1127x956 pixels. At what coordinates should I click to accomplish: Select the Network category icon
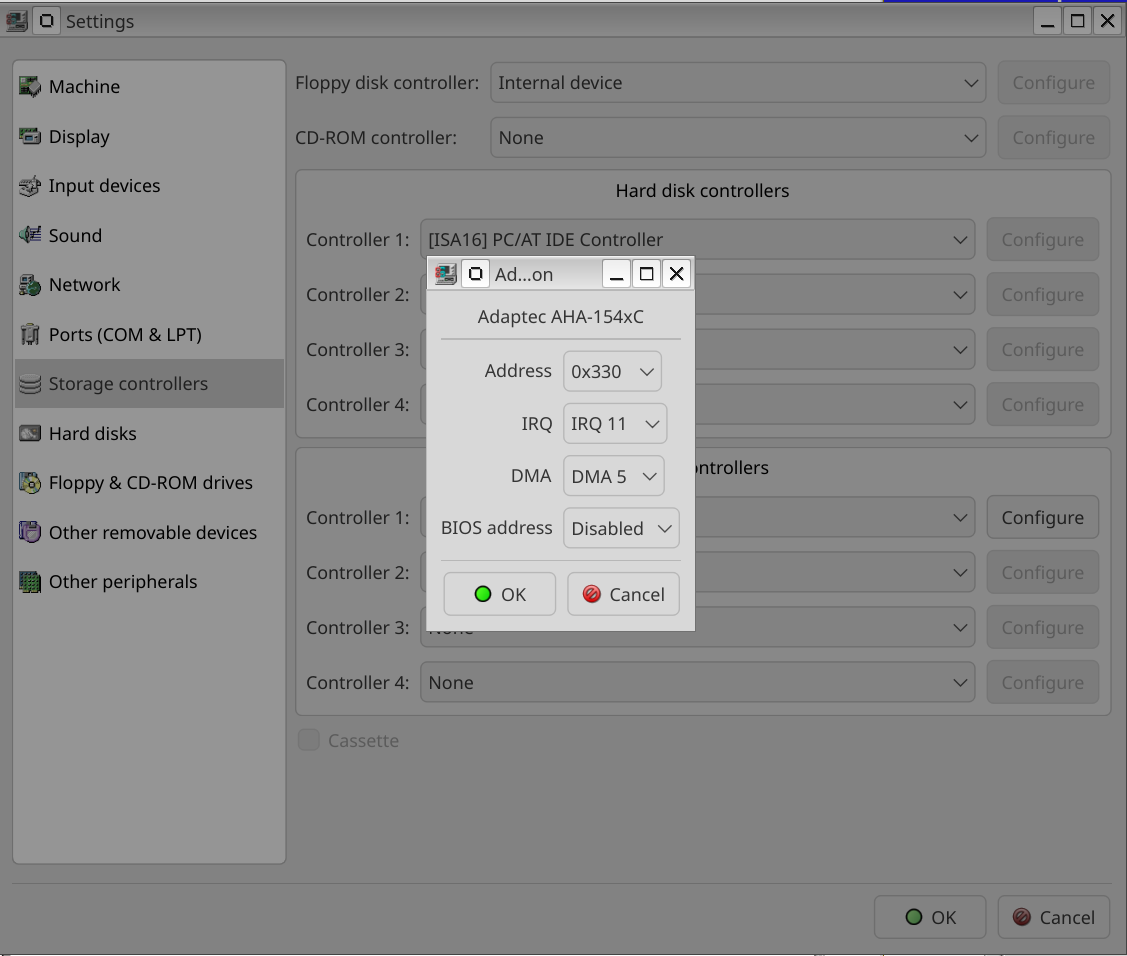[30, 285]
